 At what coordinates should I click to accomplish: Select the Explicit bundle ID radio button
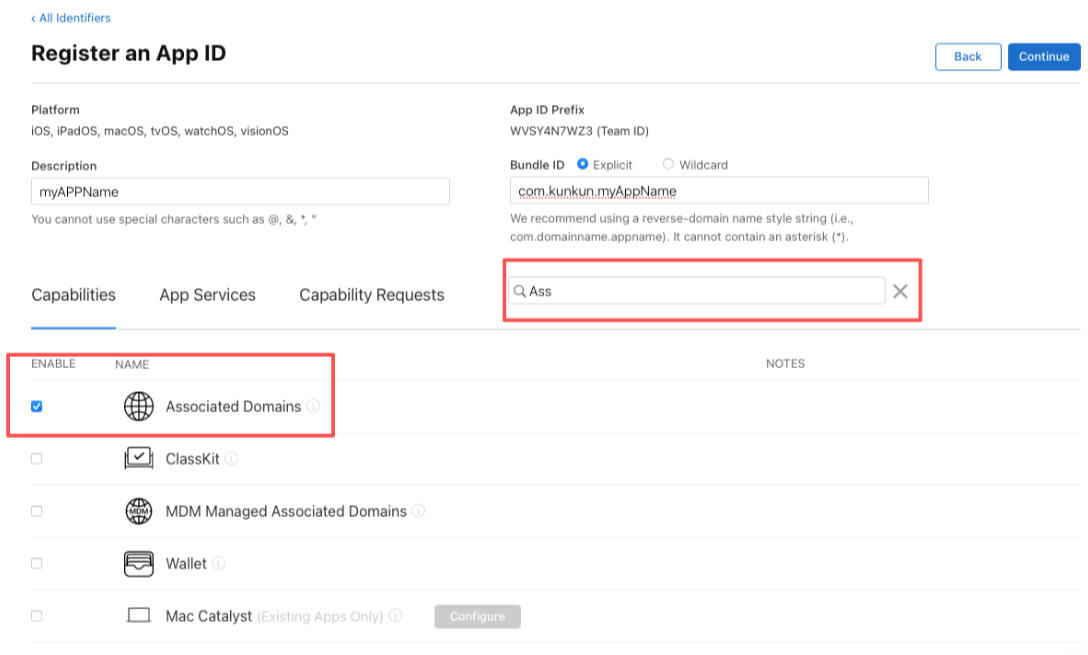pos(582,164)
